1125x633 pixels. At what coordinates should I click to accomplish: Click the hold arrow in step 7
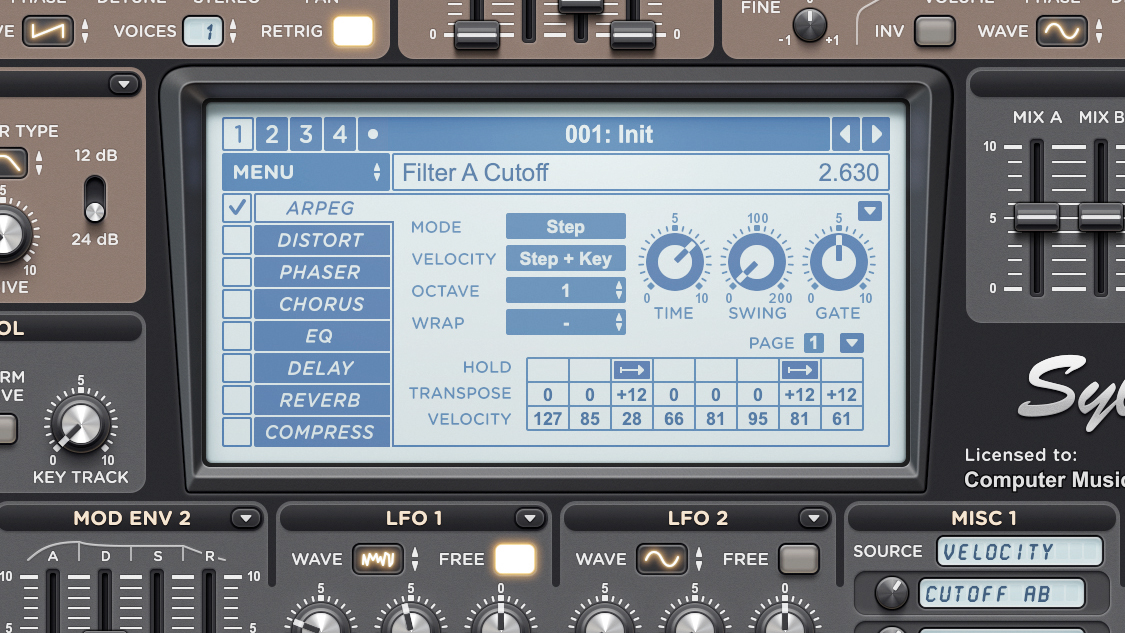(799, 370)
